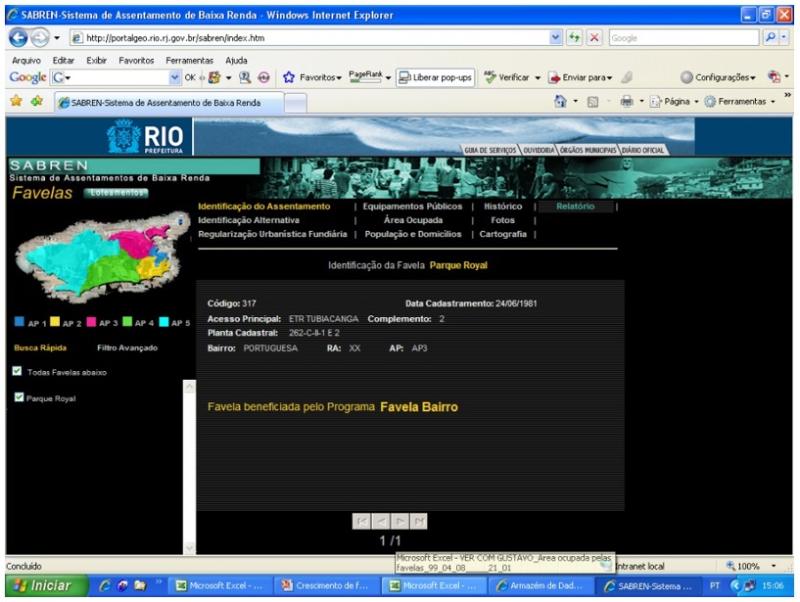Viewport: 800px width, 602px height.
Task: Click the Home icon in command bar
Action: click(x=561, y=102)
